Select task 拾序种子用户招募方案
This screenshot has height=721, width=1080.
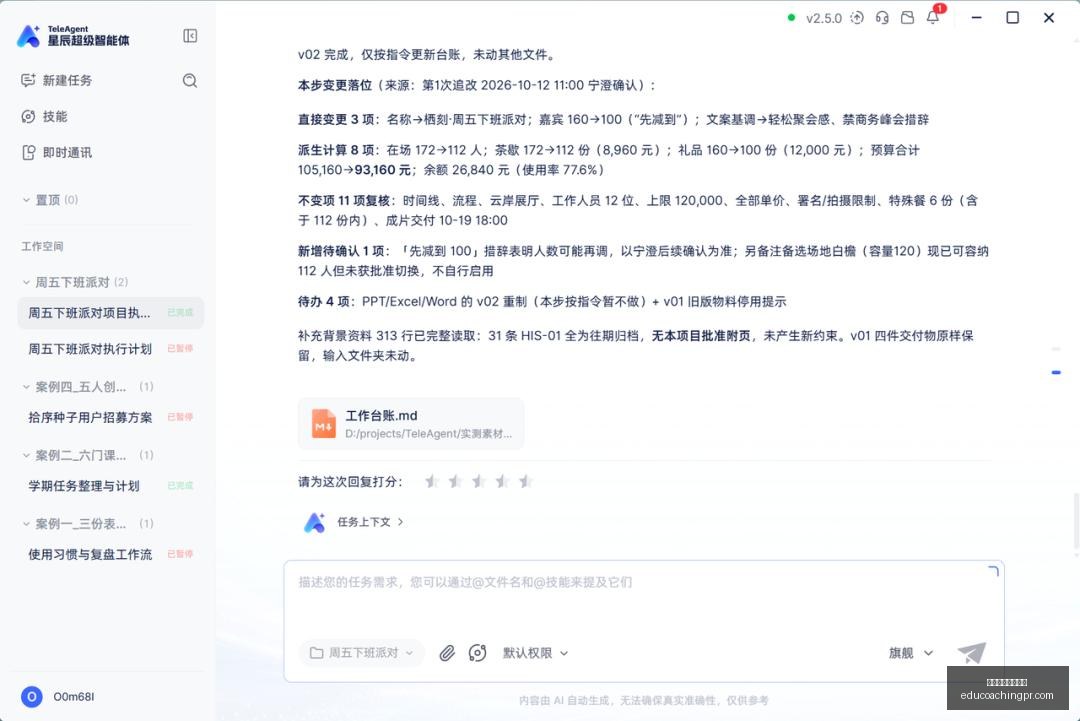click(111, 417)
